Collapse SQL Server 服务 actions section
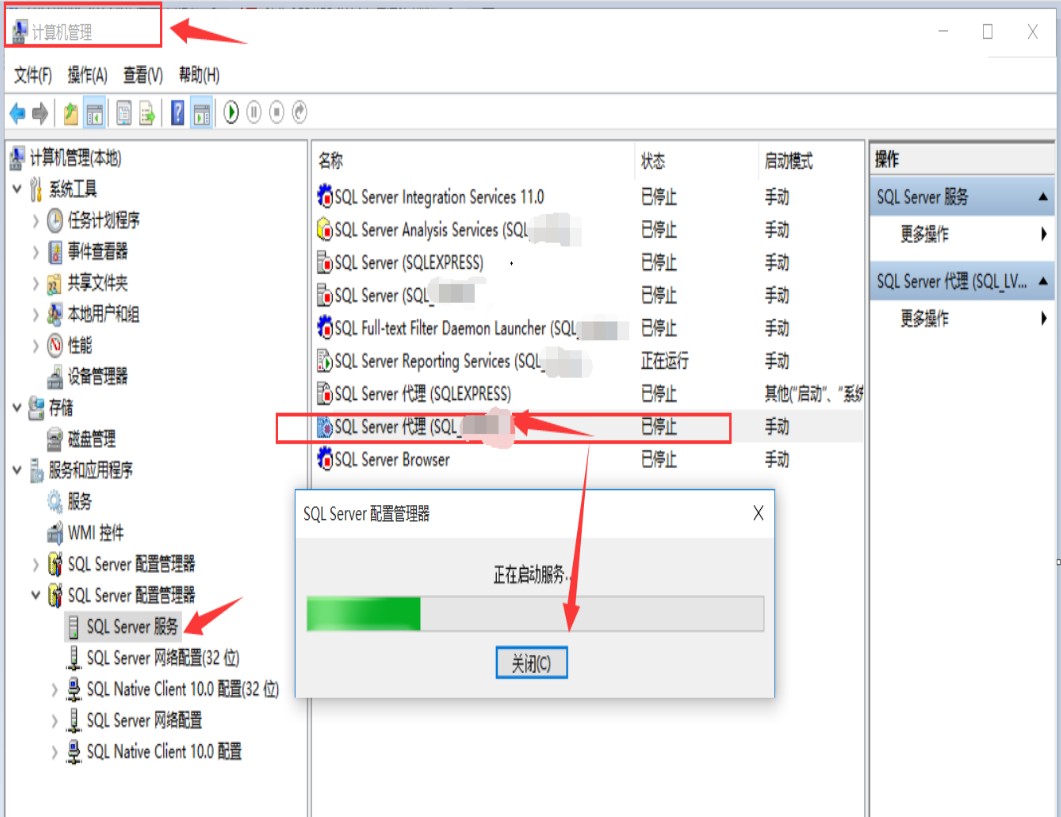The height and width of the screenshot is (817, 1061). [x=1043, y=197]
